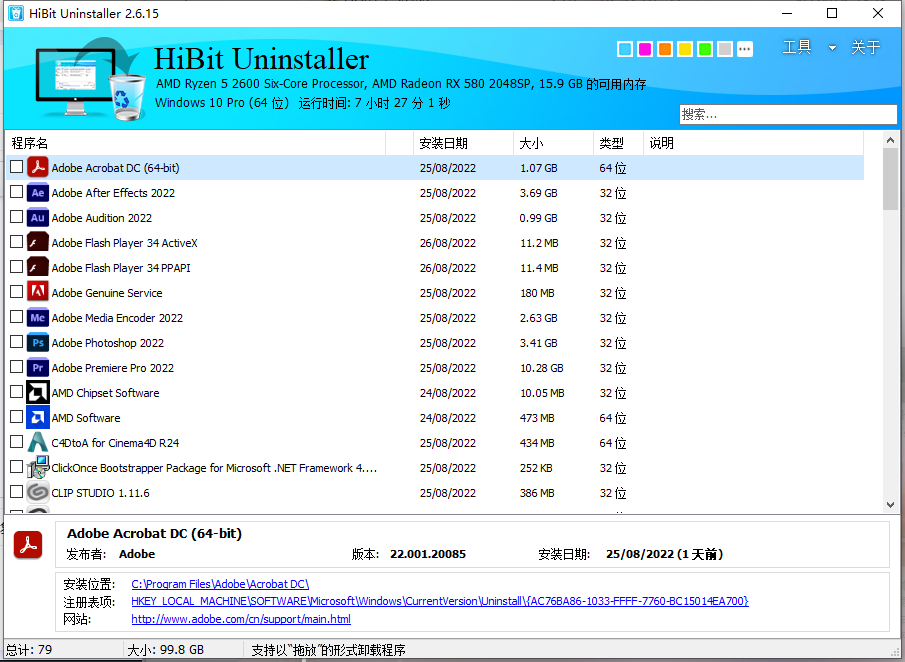The height and width of the screenshot is (662, 905).
Task: Click the Adobe Media Encoder 2022 icon
Action: pos(38,317)
